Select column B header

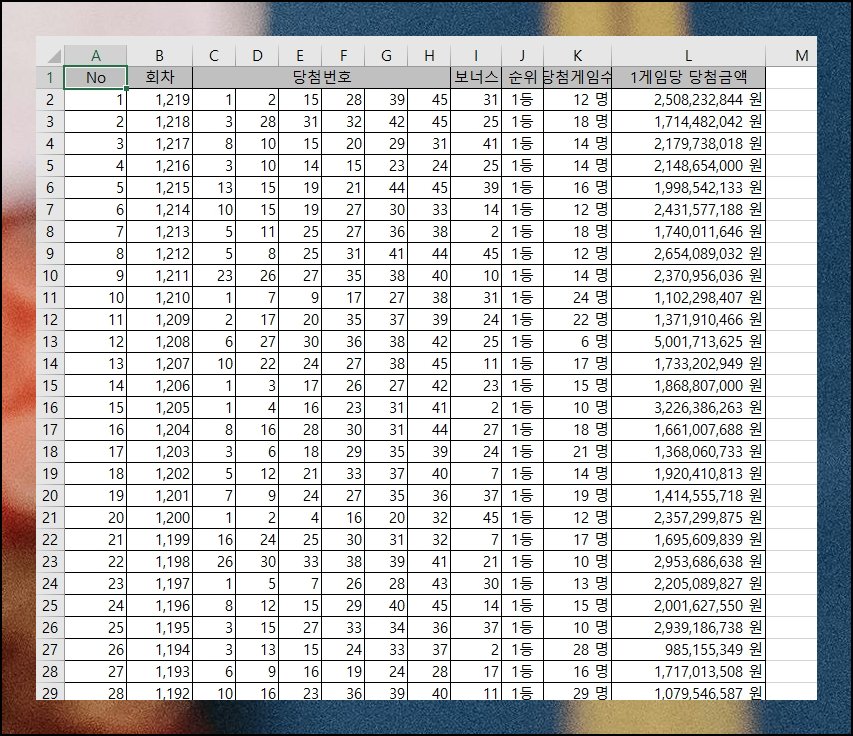click(159, 55)
